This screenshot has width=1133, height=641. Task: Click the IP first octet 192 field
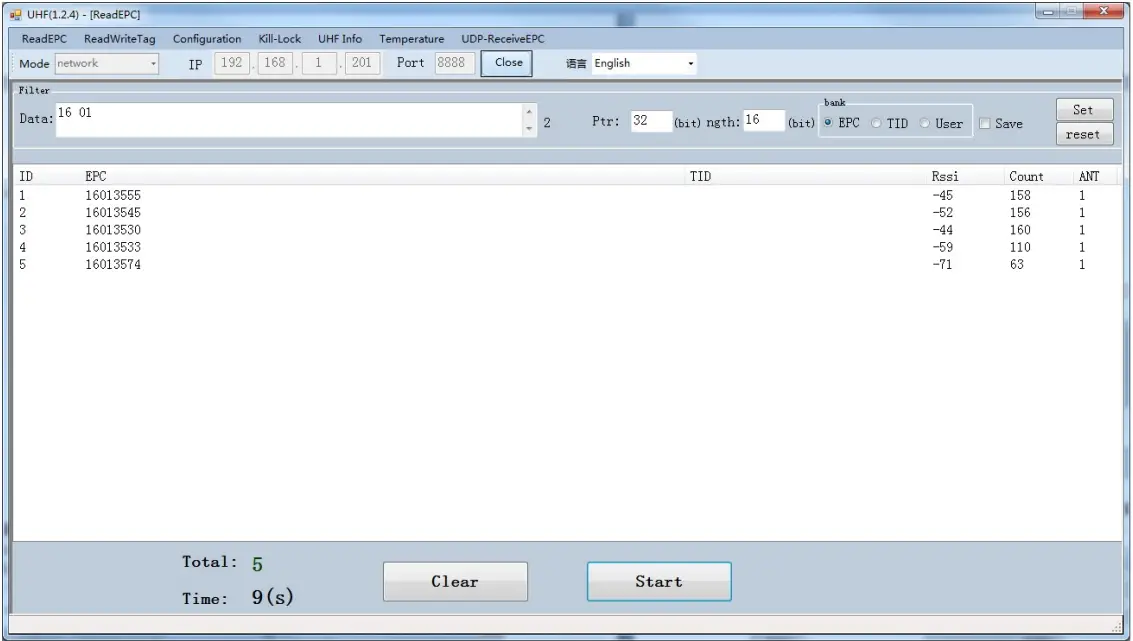(231, 63)
